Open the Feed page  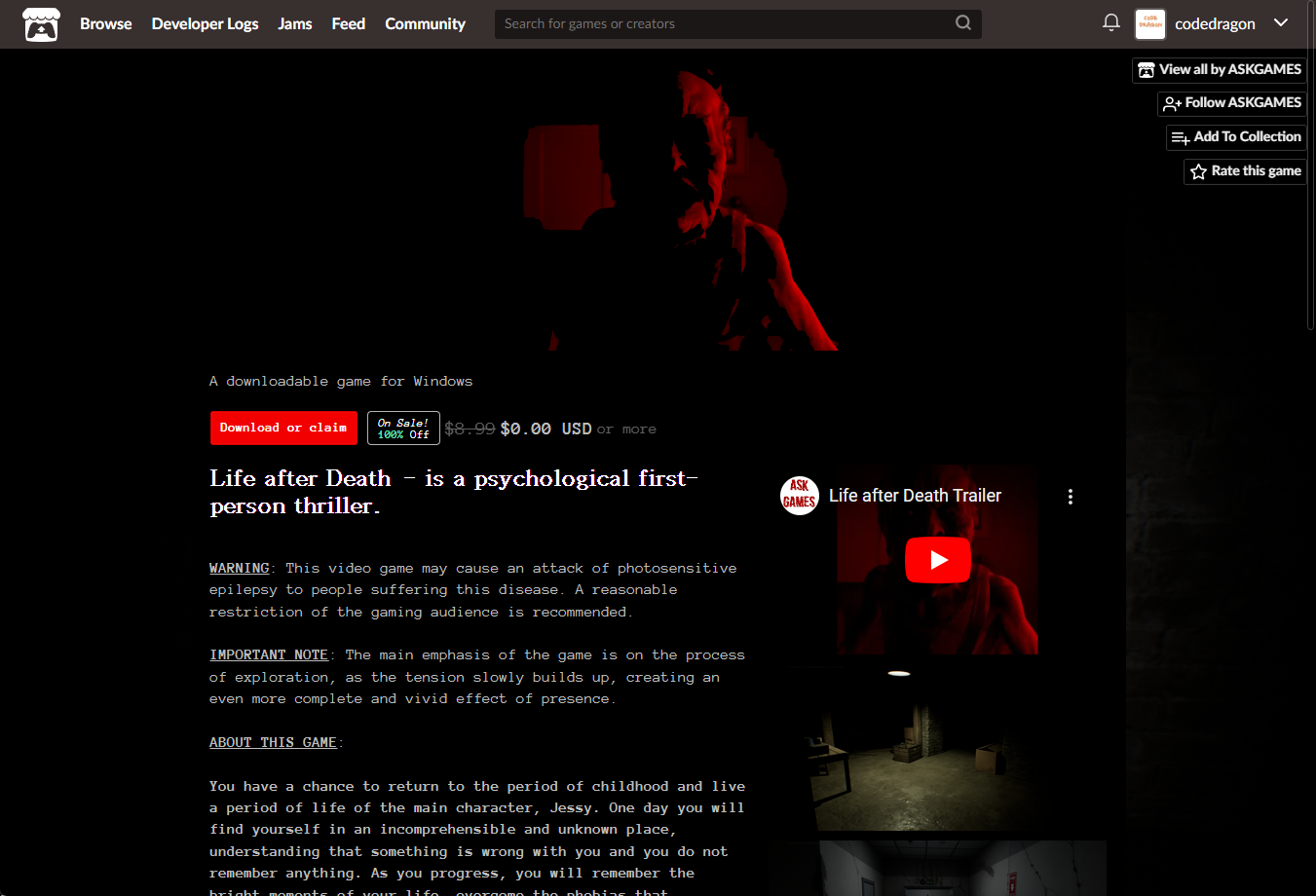348,23
